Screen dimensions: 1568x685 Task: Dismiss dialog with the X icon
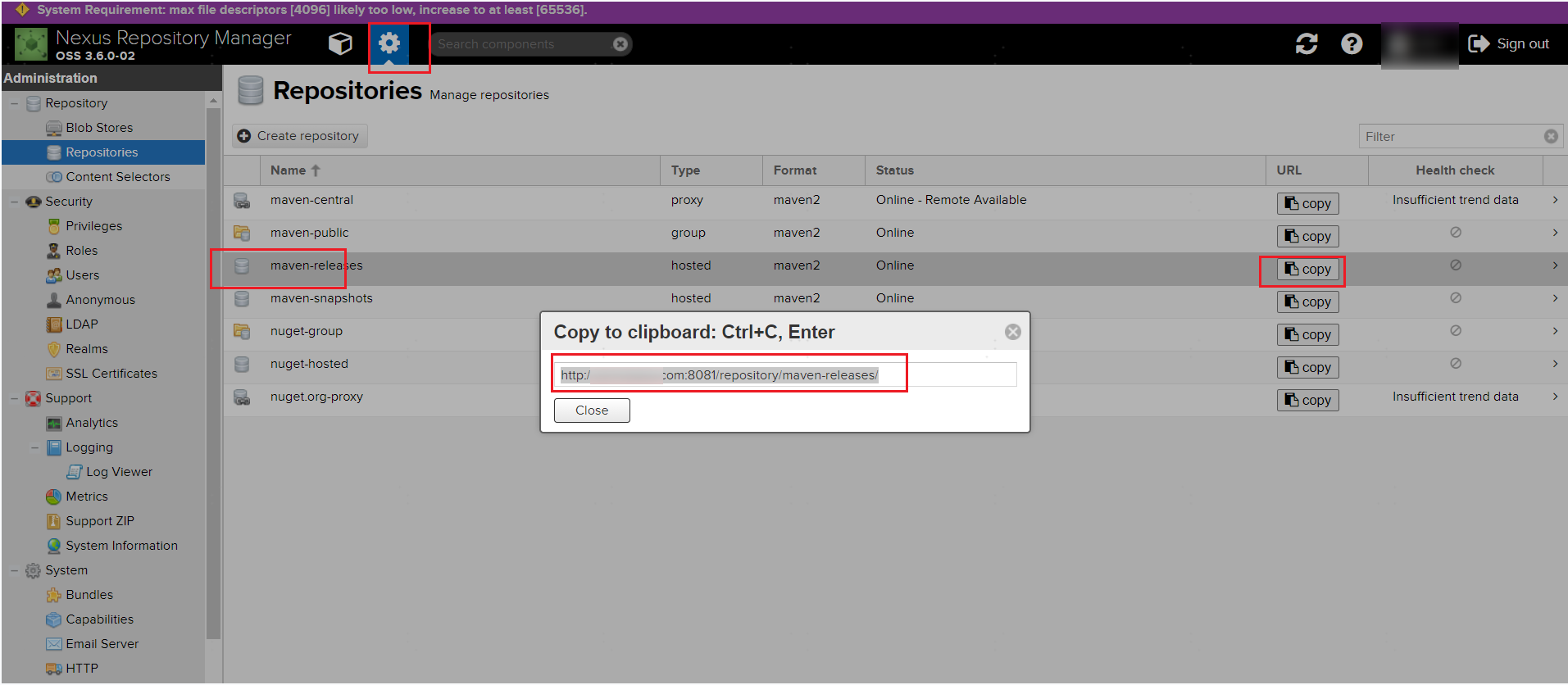1013,332
